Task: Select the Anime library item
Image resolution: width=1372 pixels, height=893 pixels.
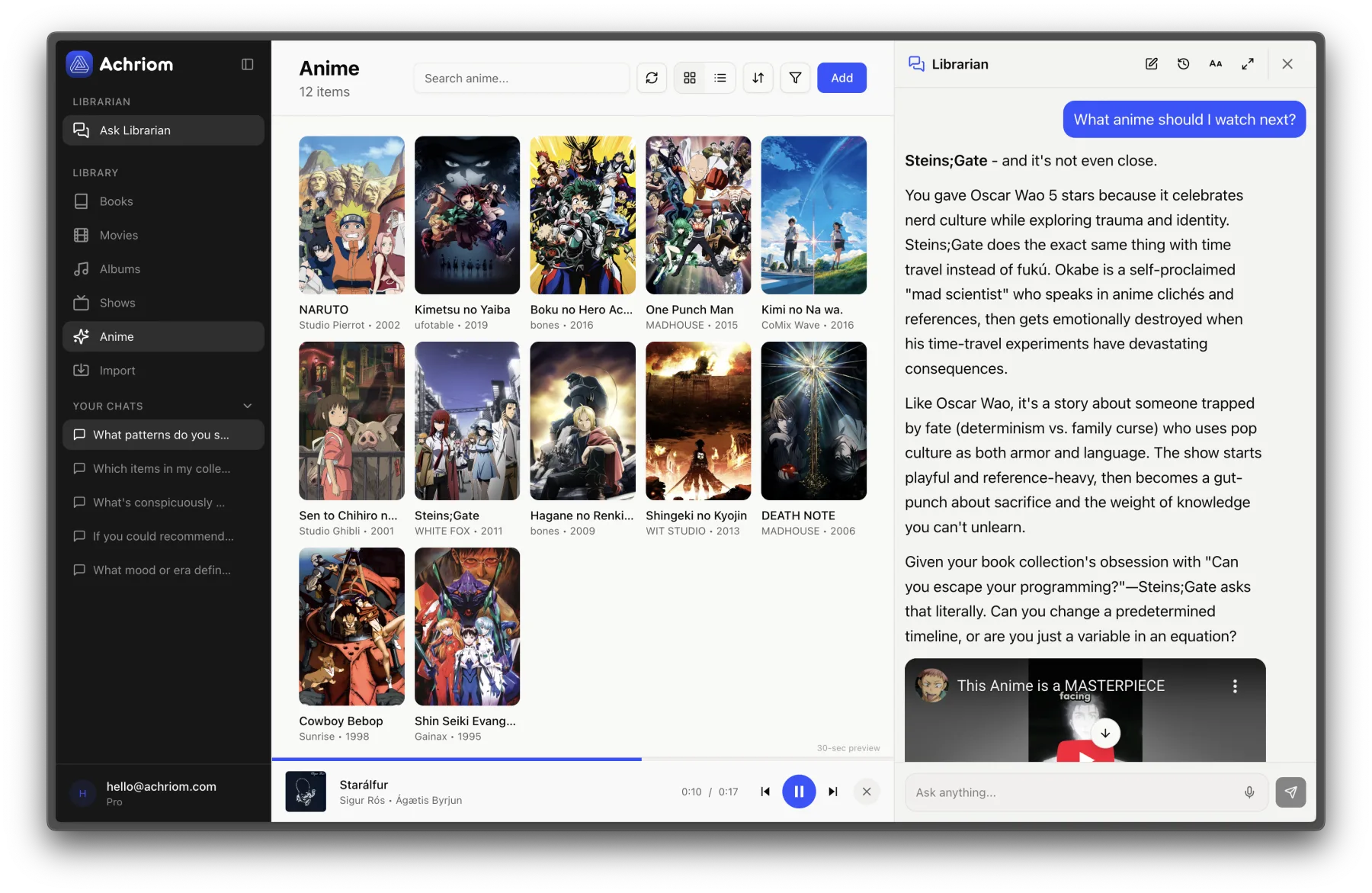Action: click(163, 336)
